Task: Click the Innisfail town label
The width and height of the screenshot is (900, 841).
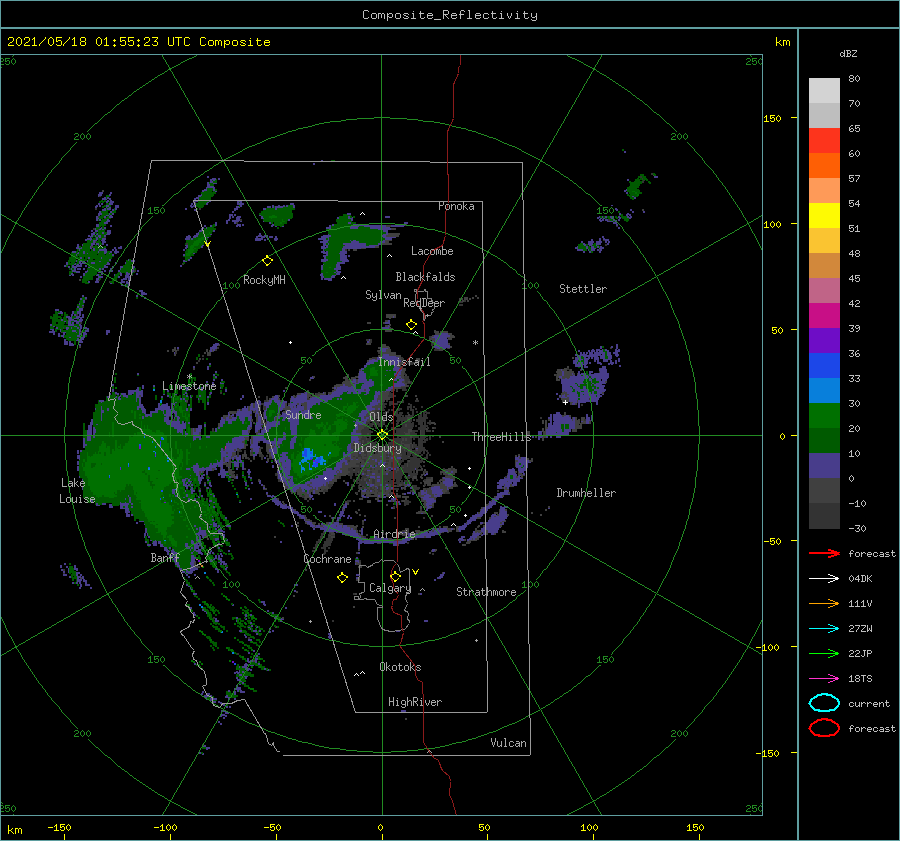Action: [x=404, y=362]
